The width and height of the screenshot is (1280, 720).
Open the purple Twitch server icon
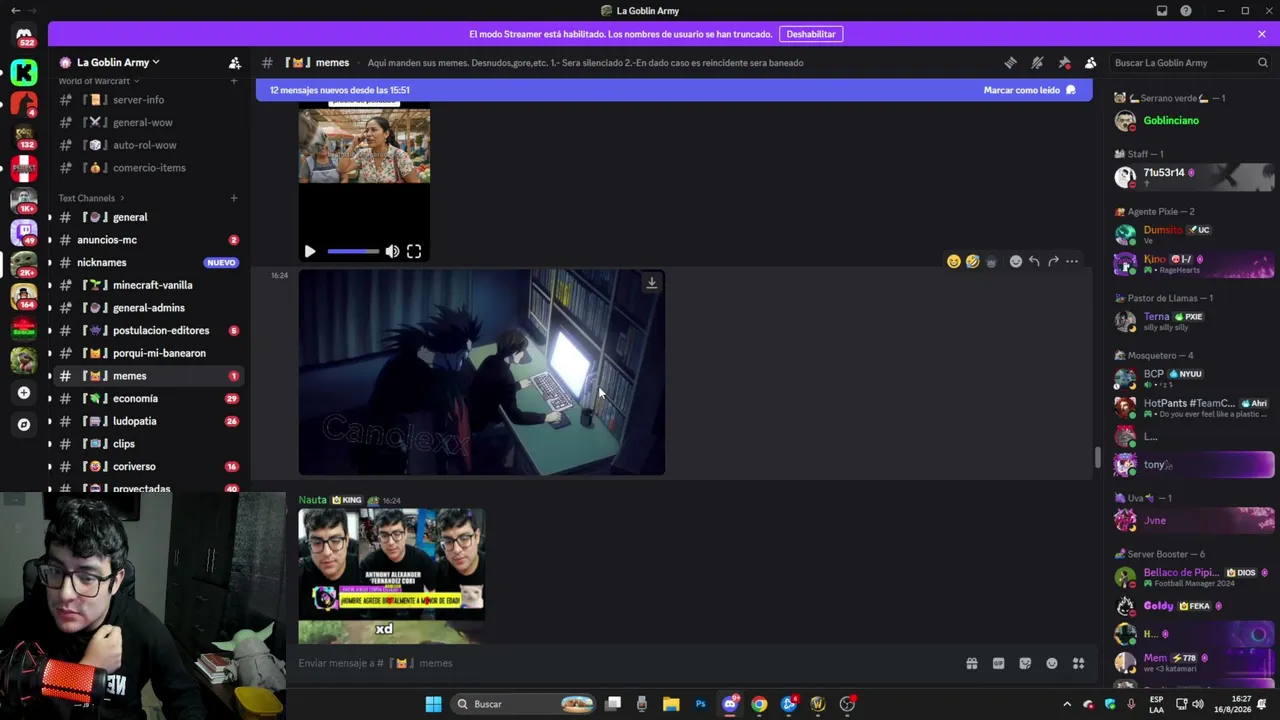click(24, 231)
